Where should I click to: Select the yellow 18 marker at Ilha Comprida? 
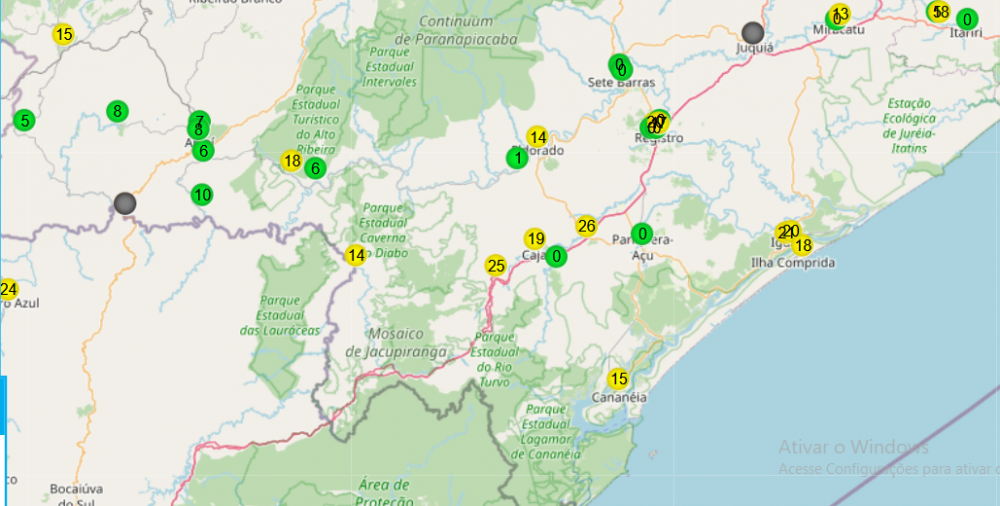tap(802, 245)
